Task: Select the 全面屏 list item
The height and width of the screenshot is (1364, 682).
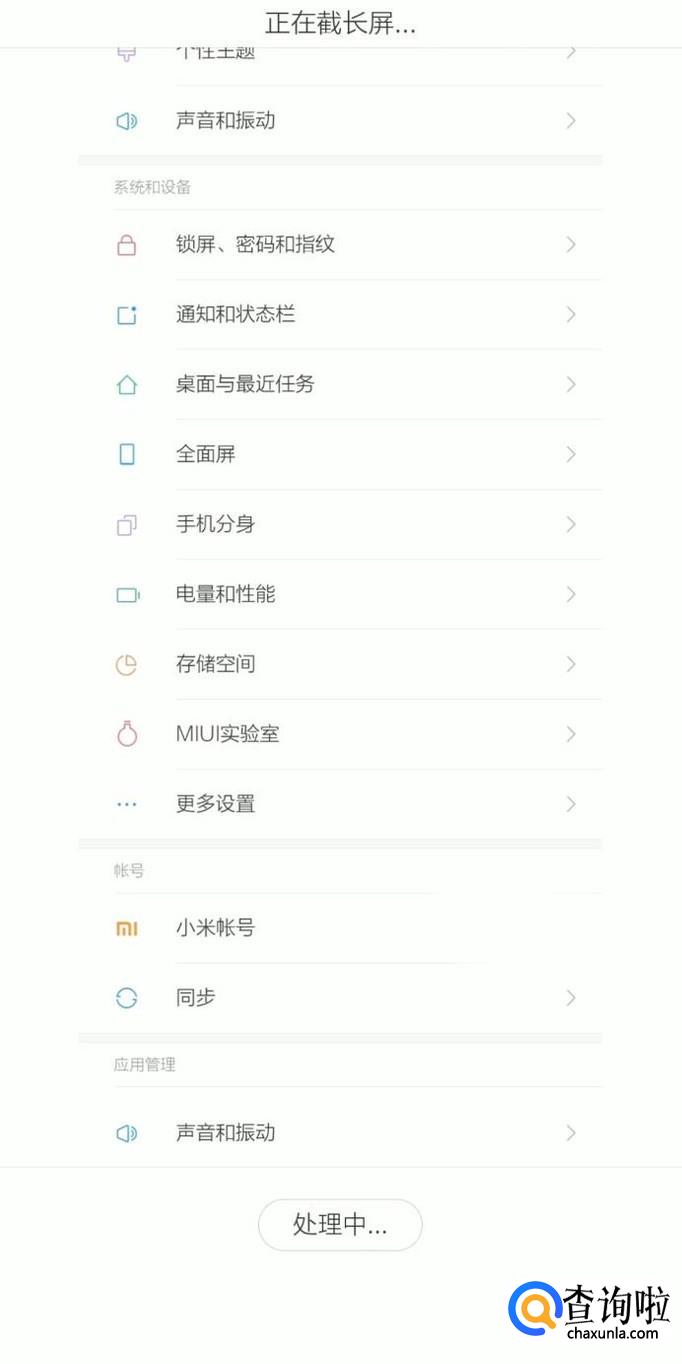Action: pyautogui.click(x=205, y=454)
